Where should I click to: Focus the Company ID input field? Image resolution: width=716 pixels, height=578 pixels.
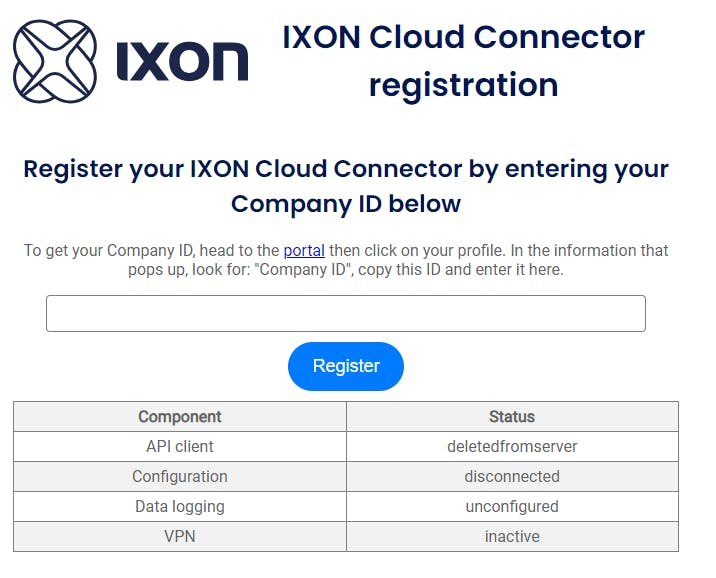click(346, 313)
